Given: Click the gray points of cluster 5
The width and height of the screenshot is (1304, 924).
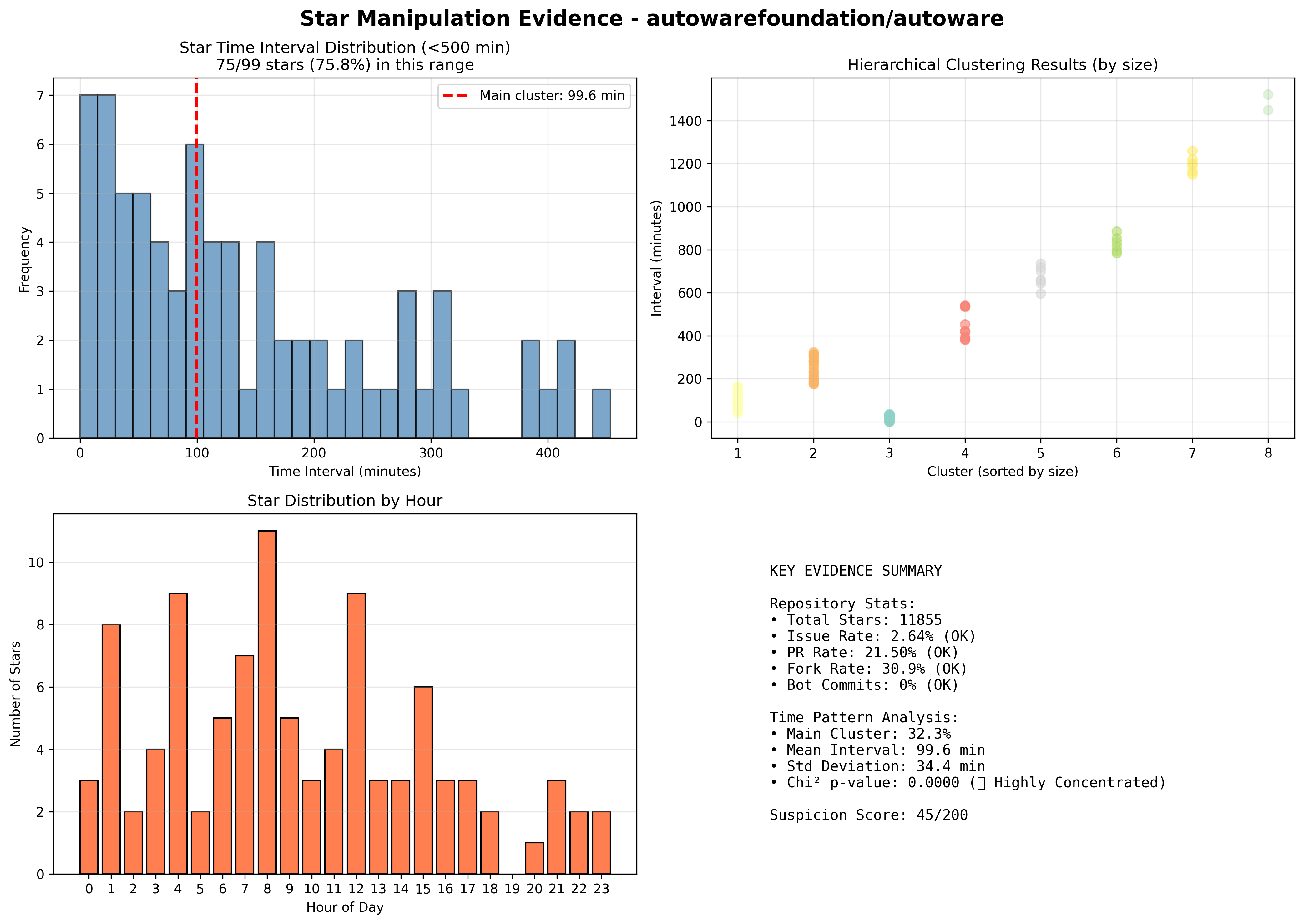Looking at the screenshot, I should coord(1041,279).
